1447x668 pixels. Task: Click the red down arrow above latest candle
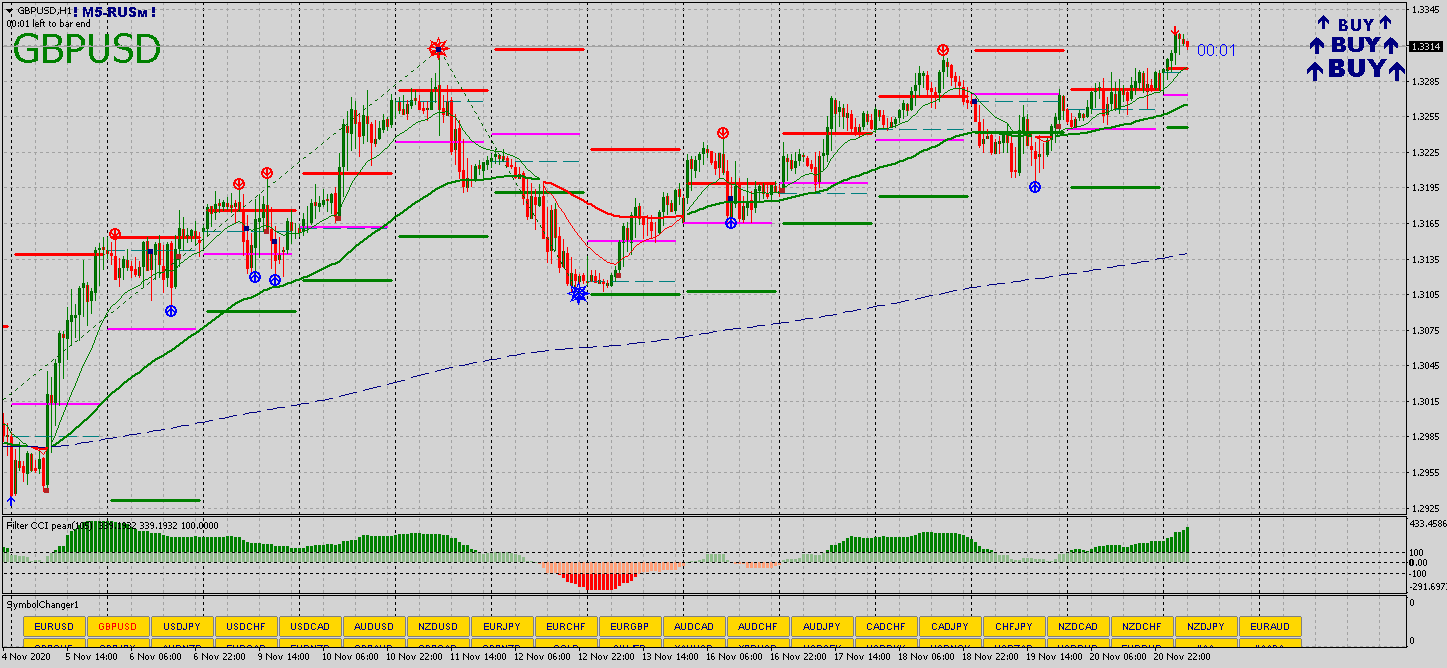(1176, 32)
